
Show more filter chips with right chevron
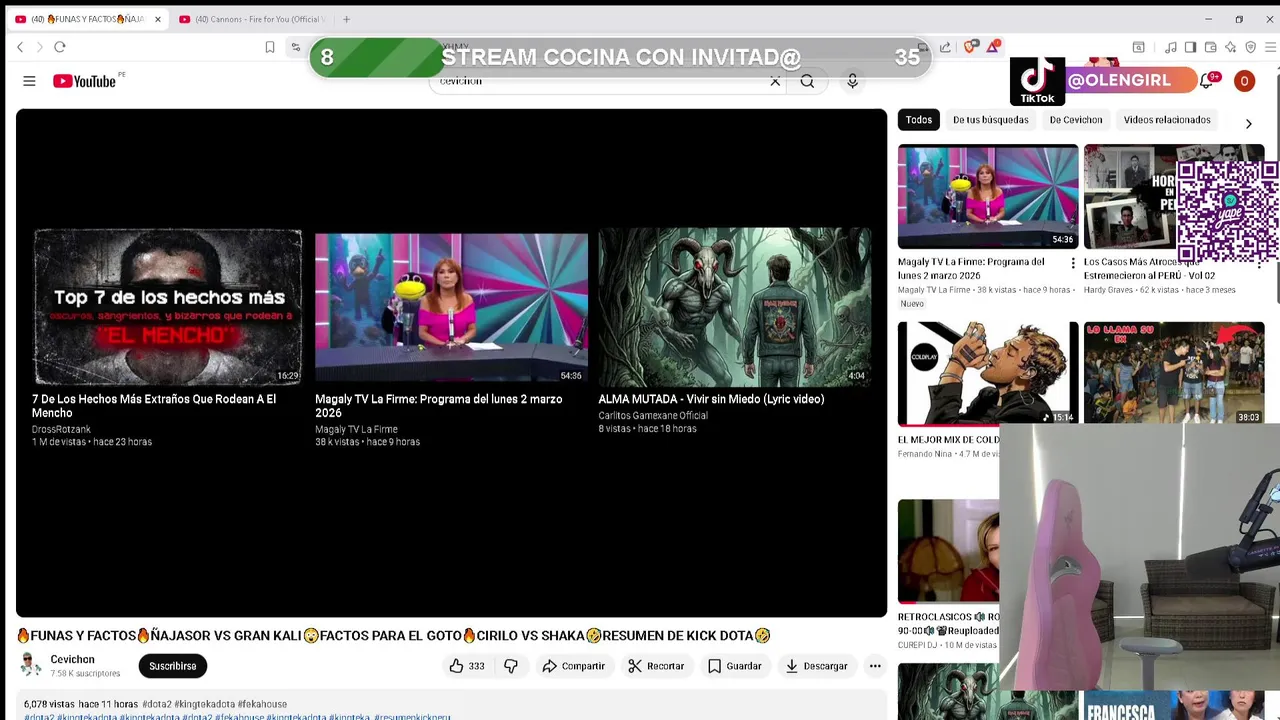1248,124
